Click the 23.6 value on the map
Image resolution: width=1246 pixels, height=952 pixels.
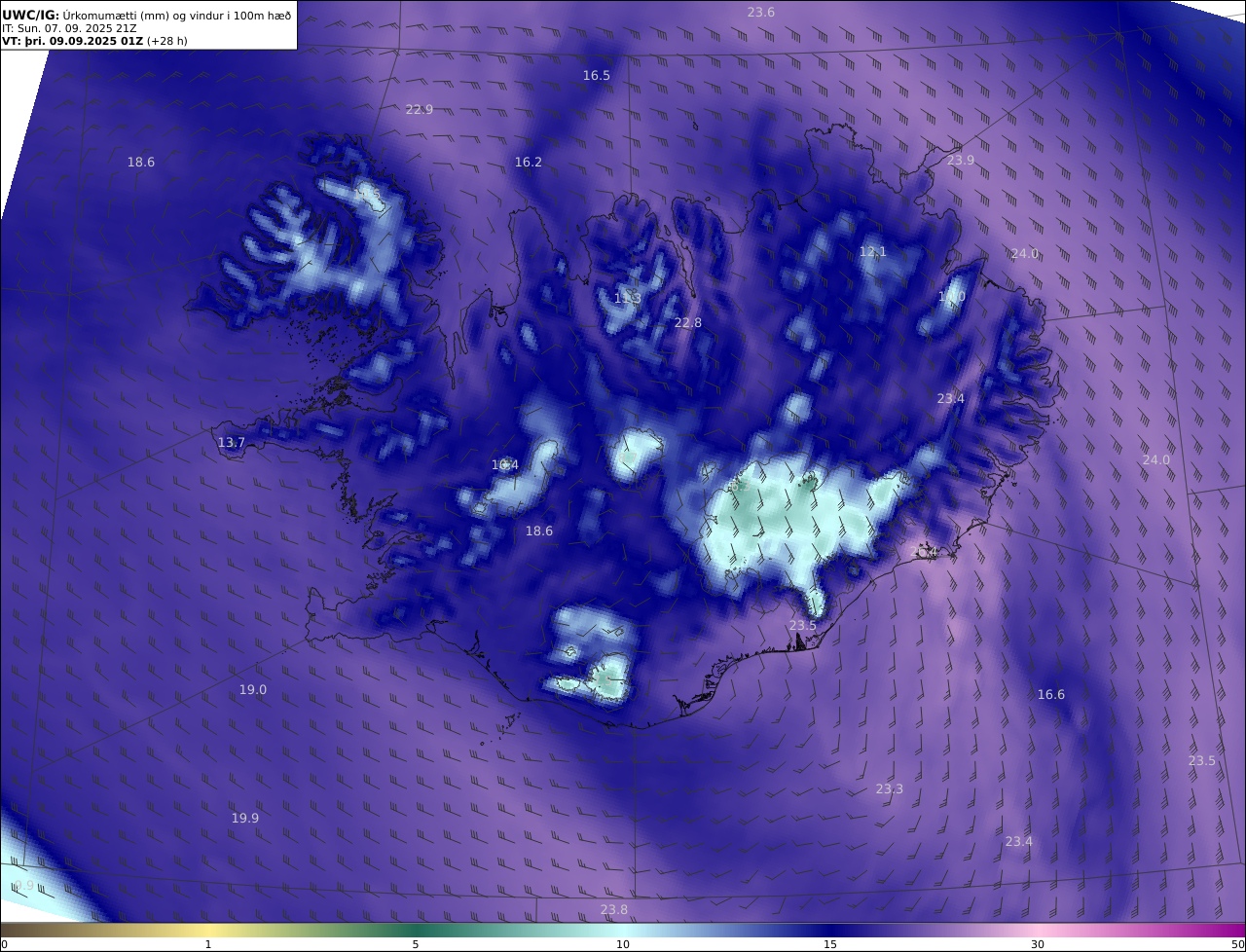[x=761, y=13]
